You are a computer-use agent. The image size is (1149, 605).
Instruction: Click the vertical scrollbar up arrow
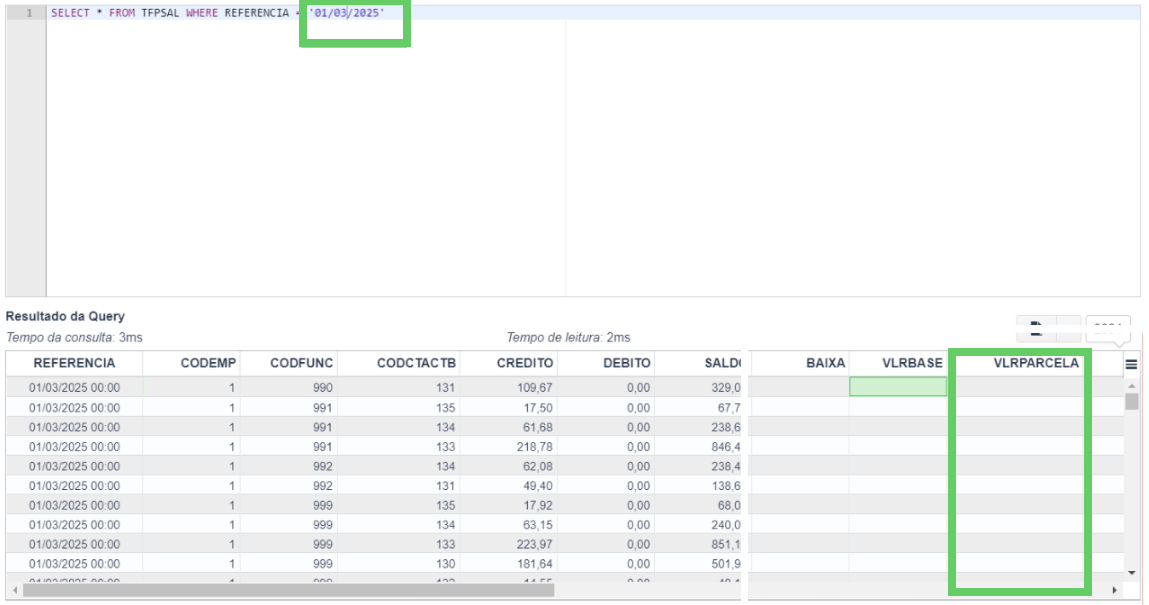(x=1131, y=385)
